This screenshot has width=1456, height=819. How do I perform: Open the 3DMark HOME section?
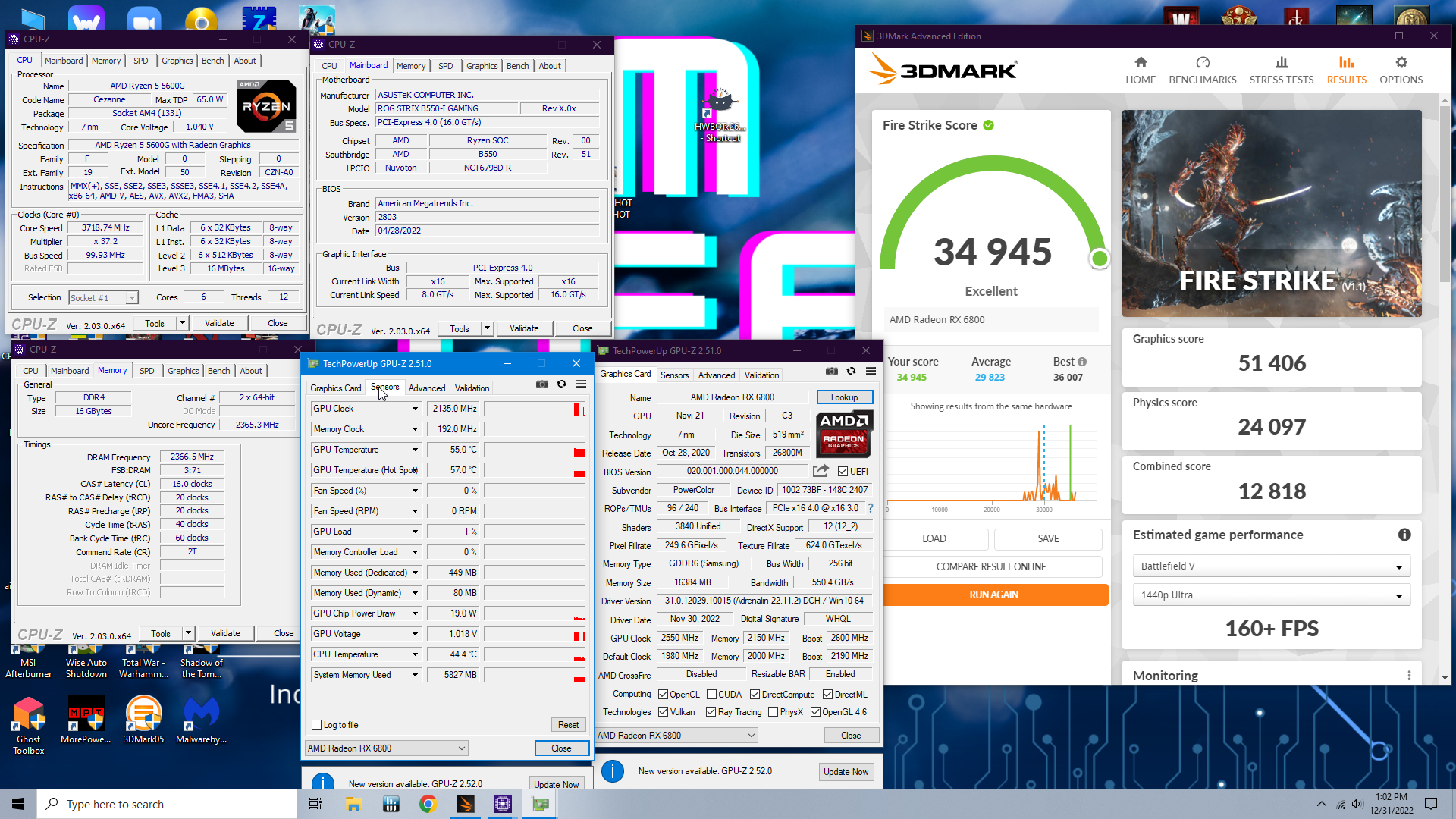(1141, 70)
